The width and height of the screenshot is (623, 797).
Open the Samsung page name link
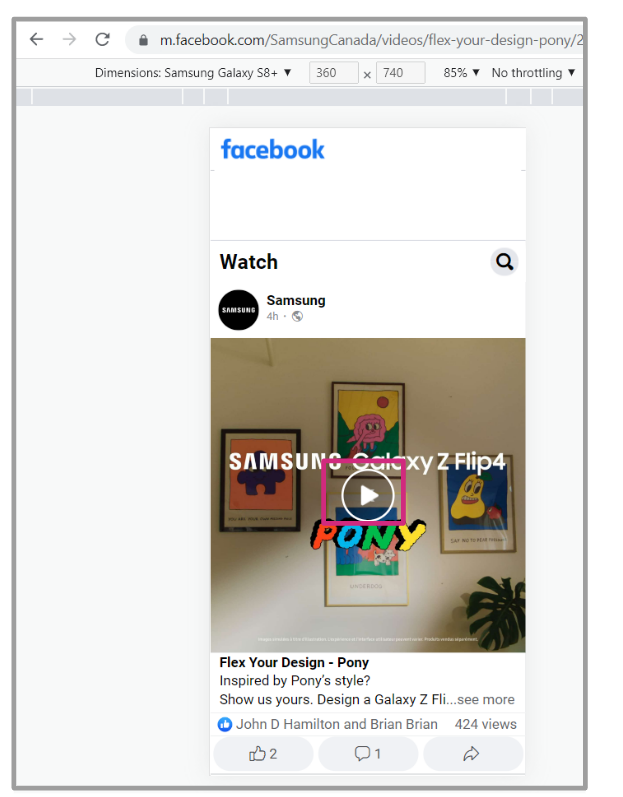click(x=296, y=300)
